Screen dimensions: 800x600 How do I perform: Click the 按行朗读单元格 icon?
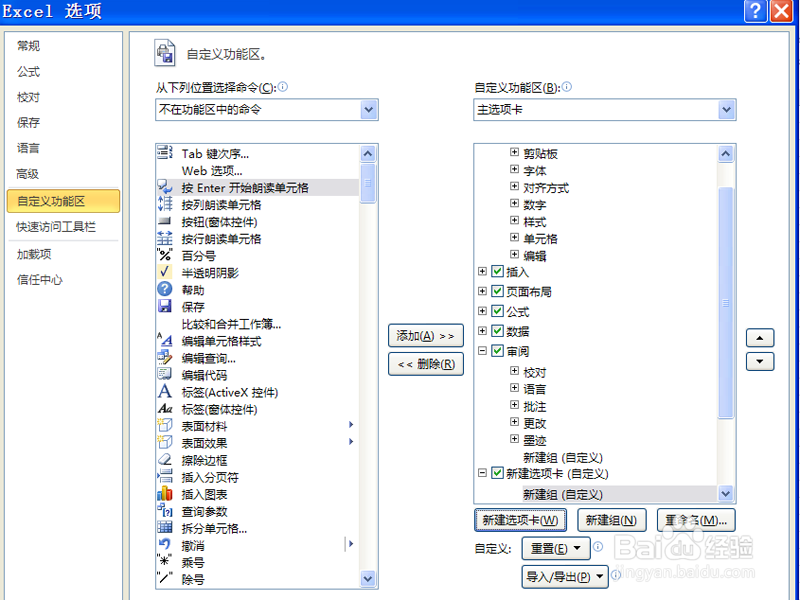tap(164, 238)
